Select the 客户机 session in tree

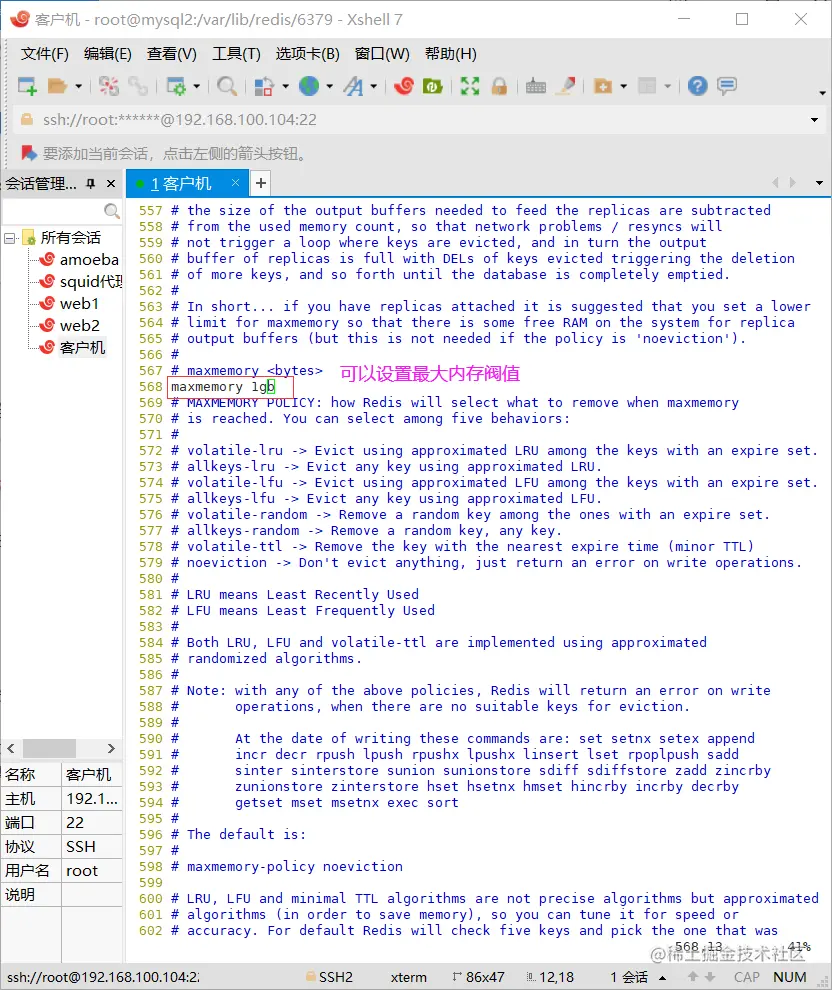(82, 348)
